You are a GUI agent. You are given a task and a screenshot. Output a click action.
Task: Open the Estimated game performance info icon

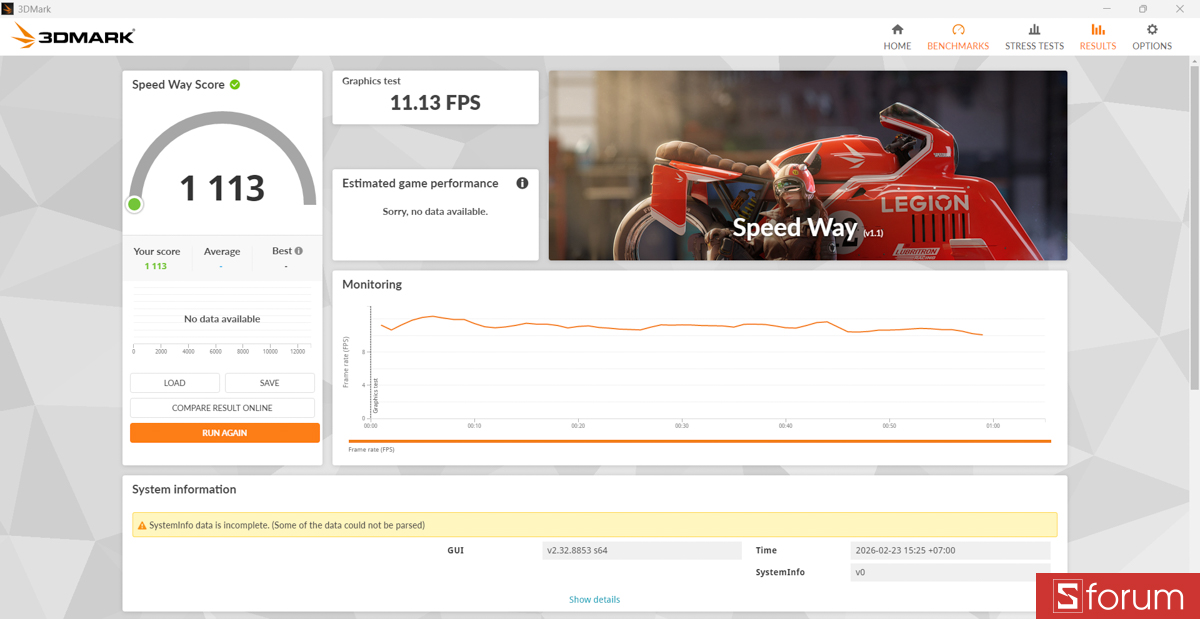pyautogui.click(x=521, y=183)
